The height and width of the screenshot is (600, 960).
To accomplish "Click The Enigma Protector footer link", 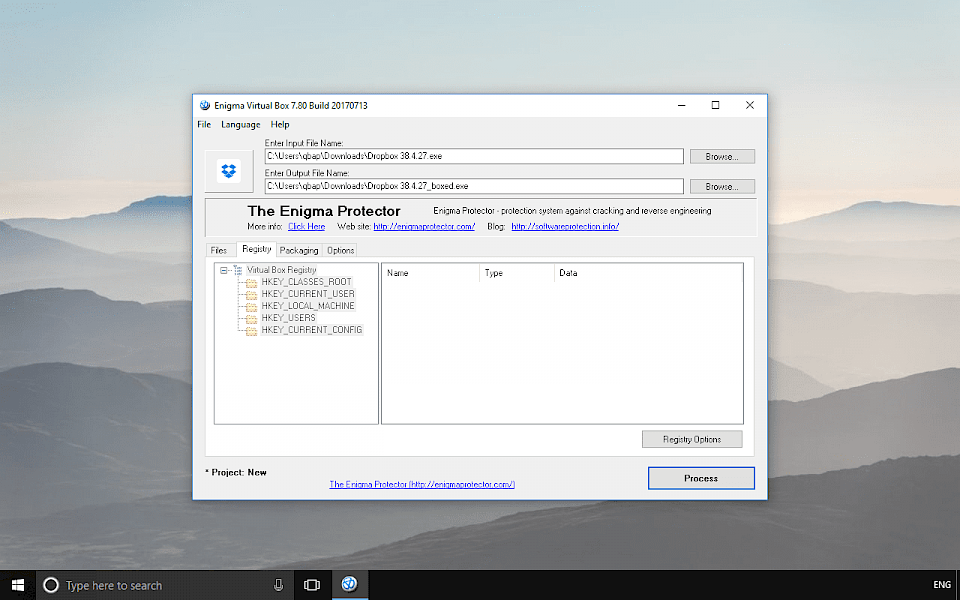I will [422, 484].
